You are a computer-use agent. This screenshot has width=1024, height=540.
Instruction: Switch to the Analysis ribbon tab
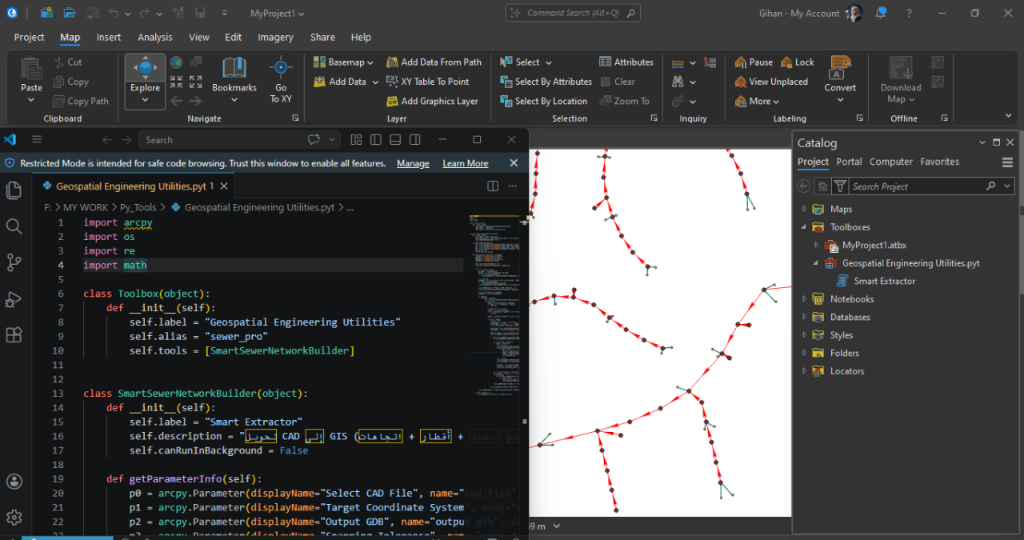click(155, 37)
